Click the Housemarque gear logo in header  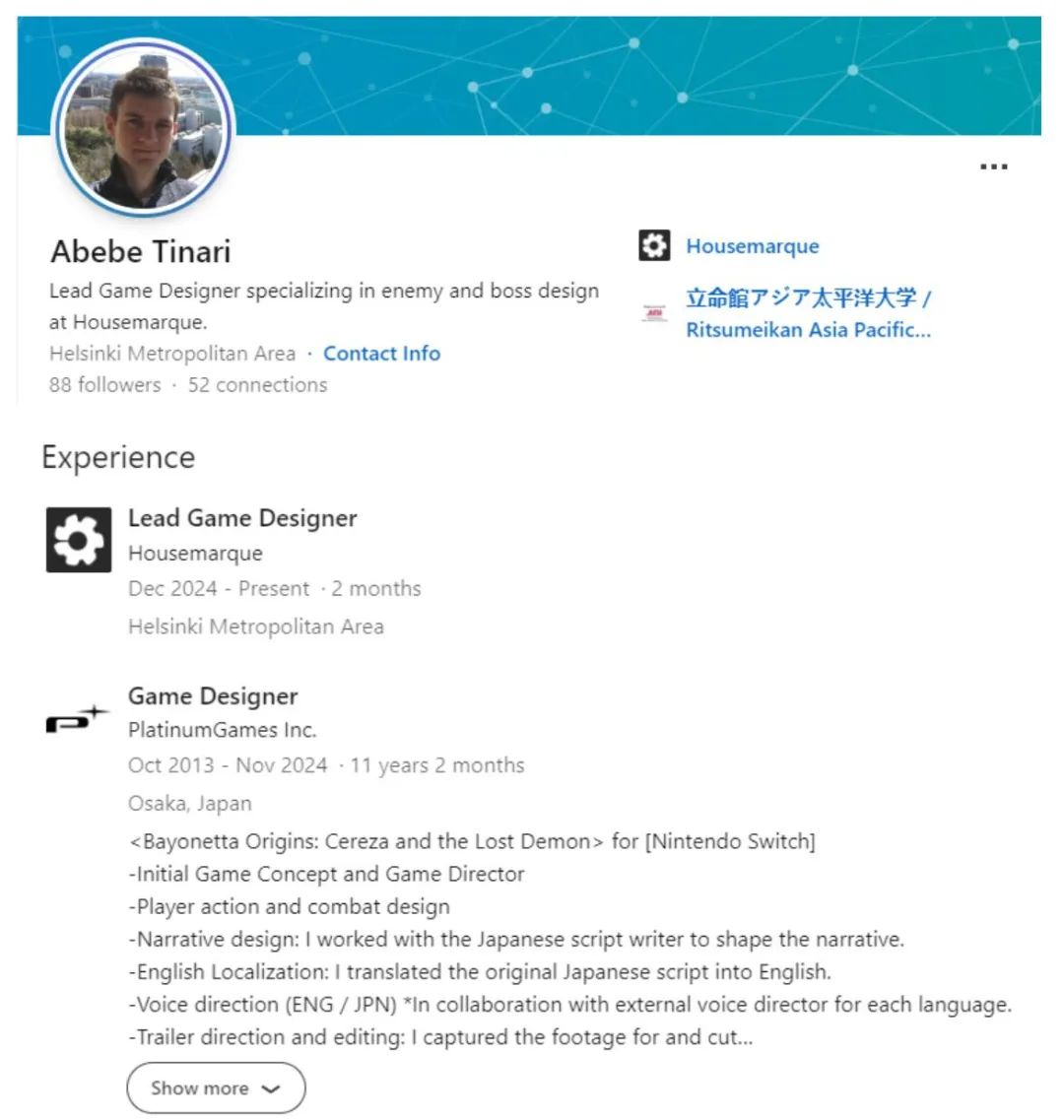click(x=654, y=245)
